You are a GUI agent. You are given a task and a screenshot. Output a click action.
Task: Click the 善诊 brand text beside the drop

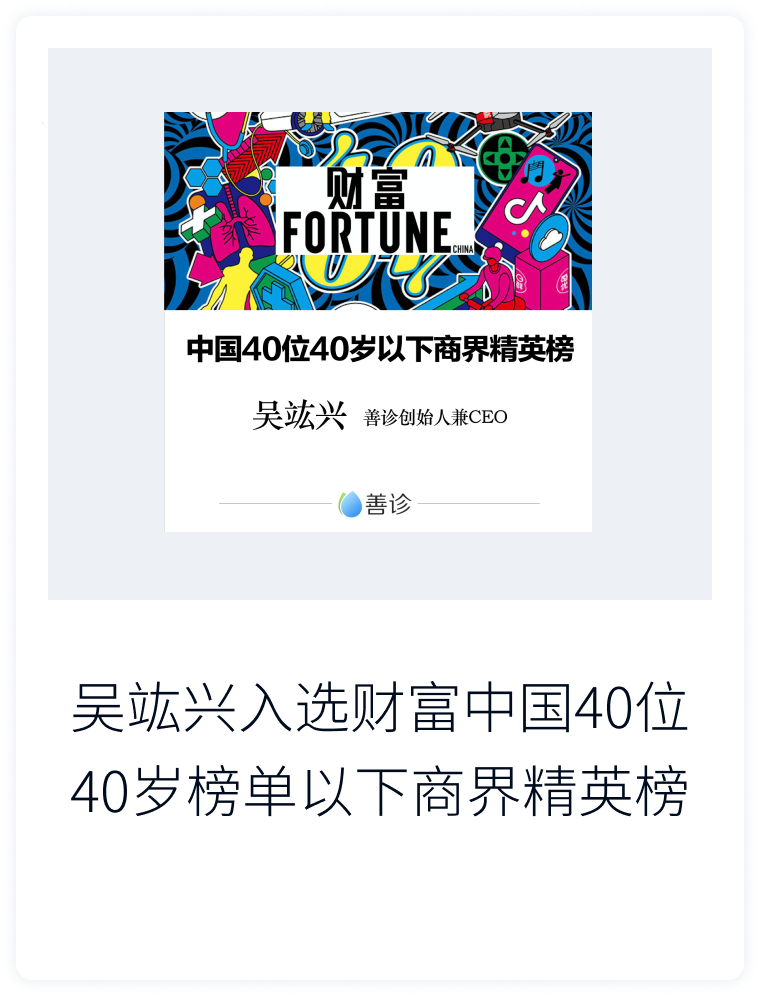pos(388,504)
